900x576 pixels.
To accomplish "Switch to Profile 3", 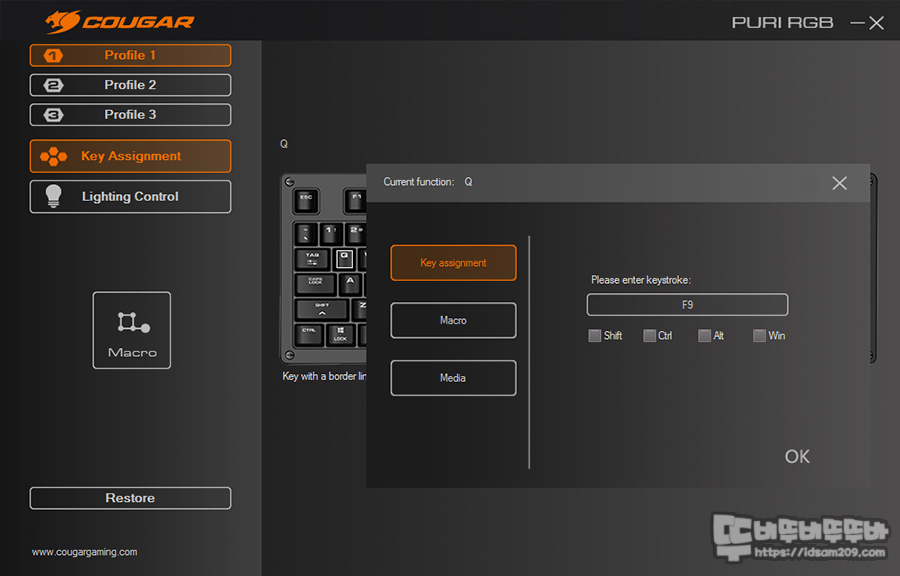I will (x=130, y=115).
